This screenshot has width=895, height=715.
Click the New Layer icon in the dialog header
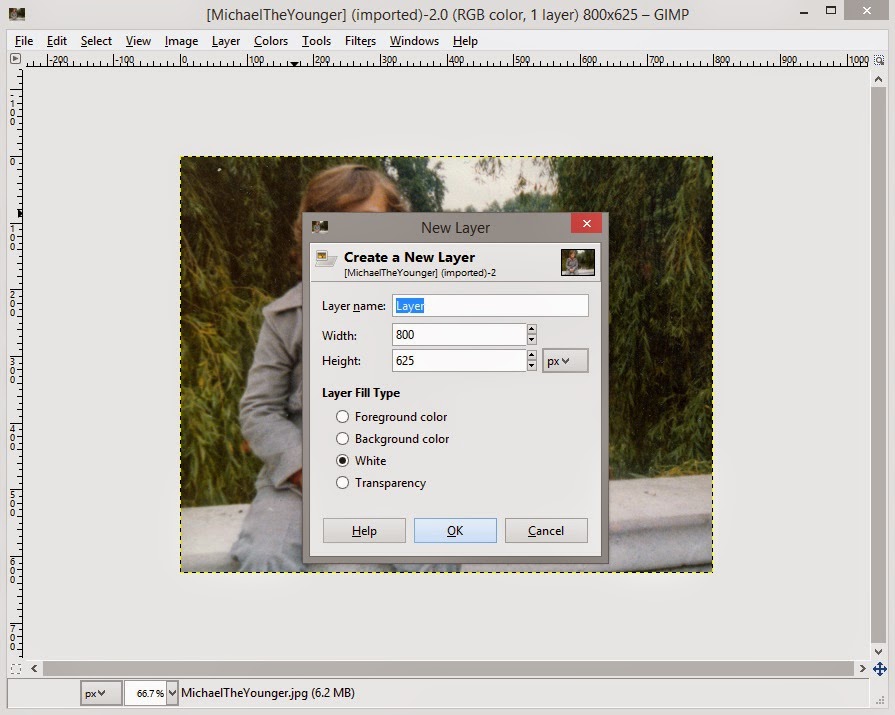point(324,258)
